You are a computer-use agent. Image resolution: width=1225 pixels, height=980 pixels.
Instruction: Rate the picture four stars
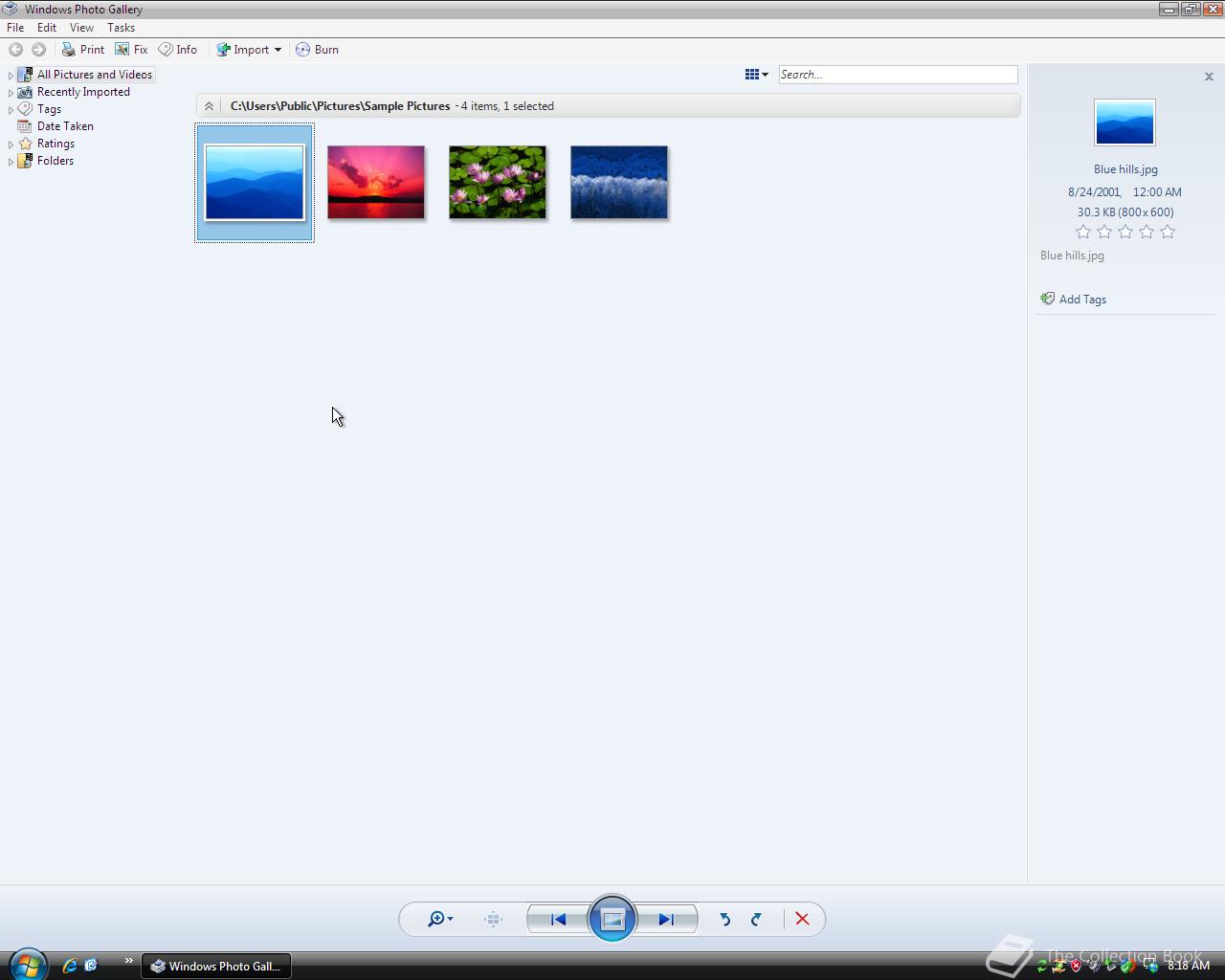[1147, 232]
